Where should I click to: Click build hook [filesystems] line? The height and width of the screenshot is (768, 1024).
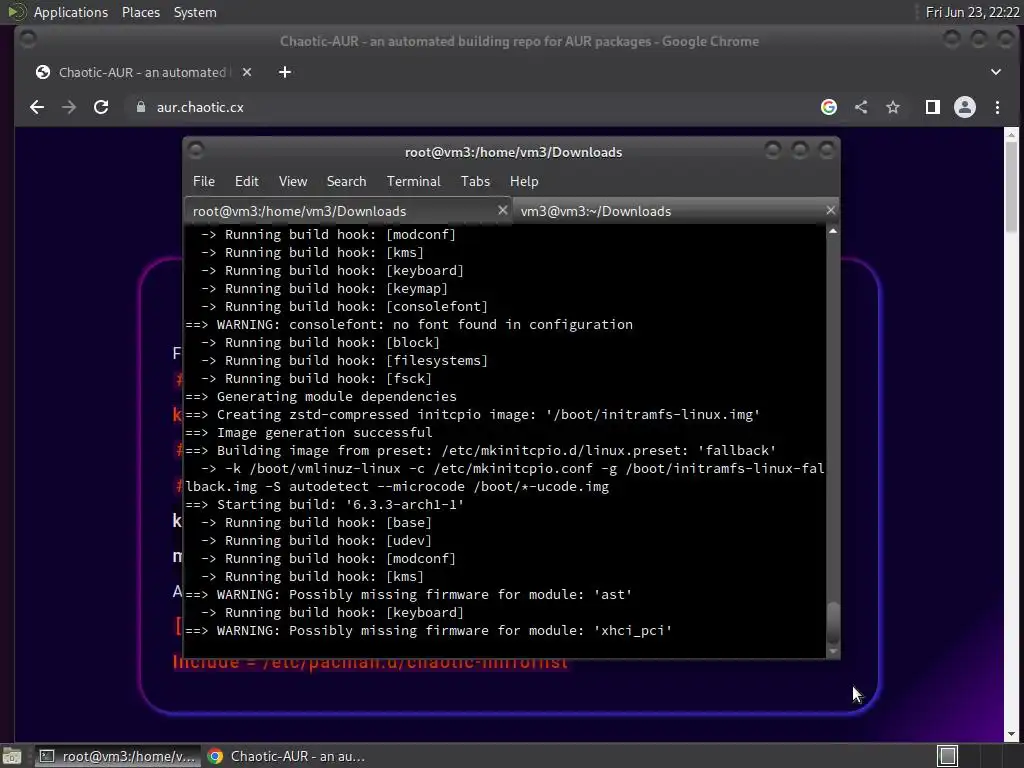344,360
